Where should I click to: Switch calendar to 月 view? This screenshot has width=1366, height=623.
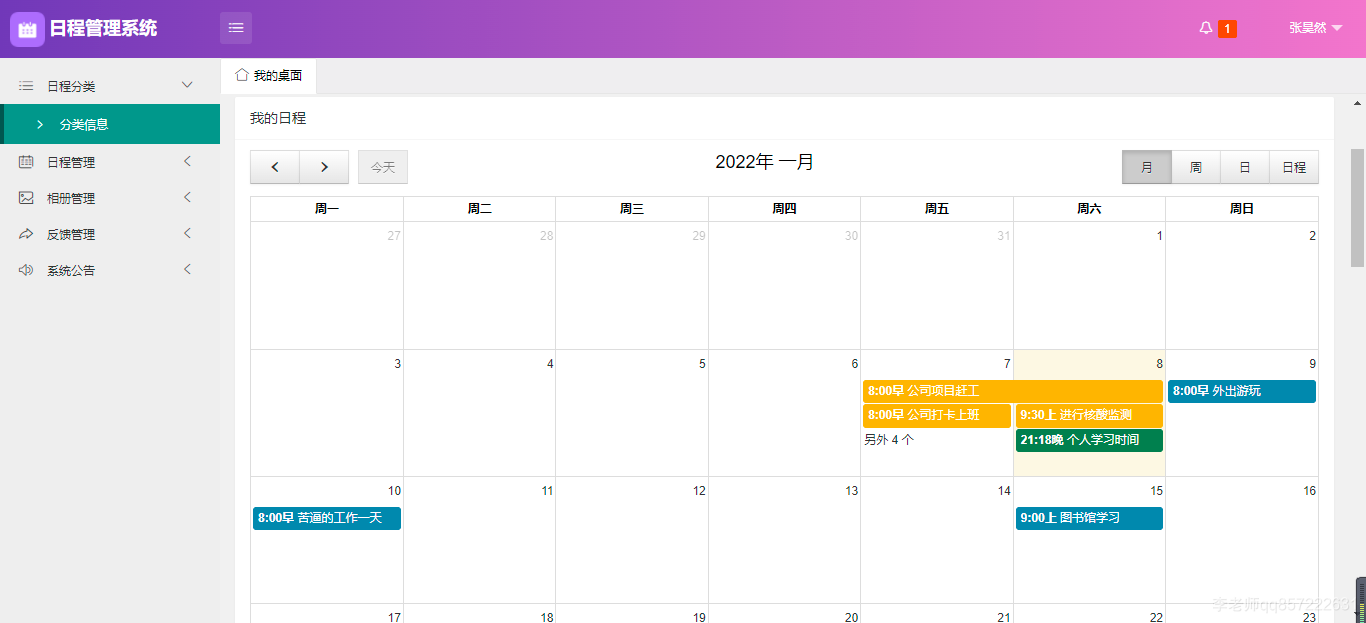(x=1147, y=167)
